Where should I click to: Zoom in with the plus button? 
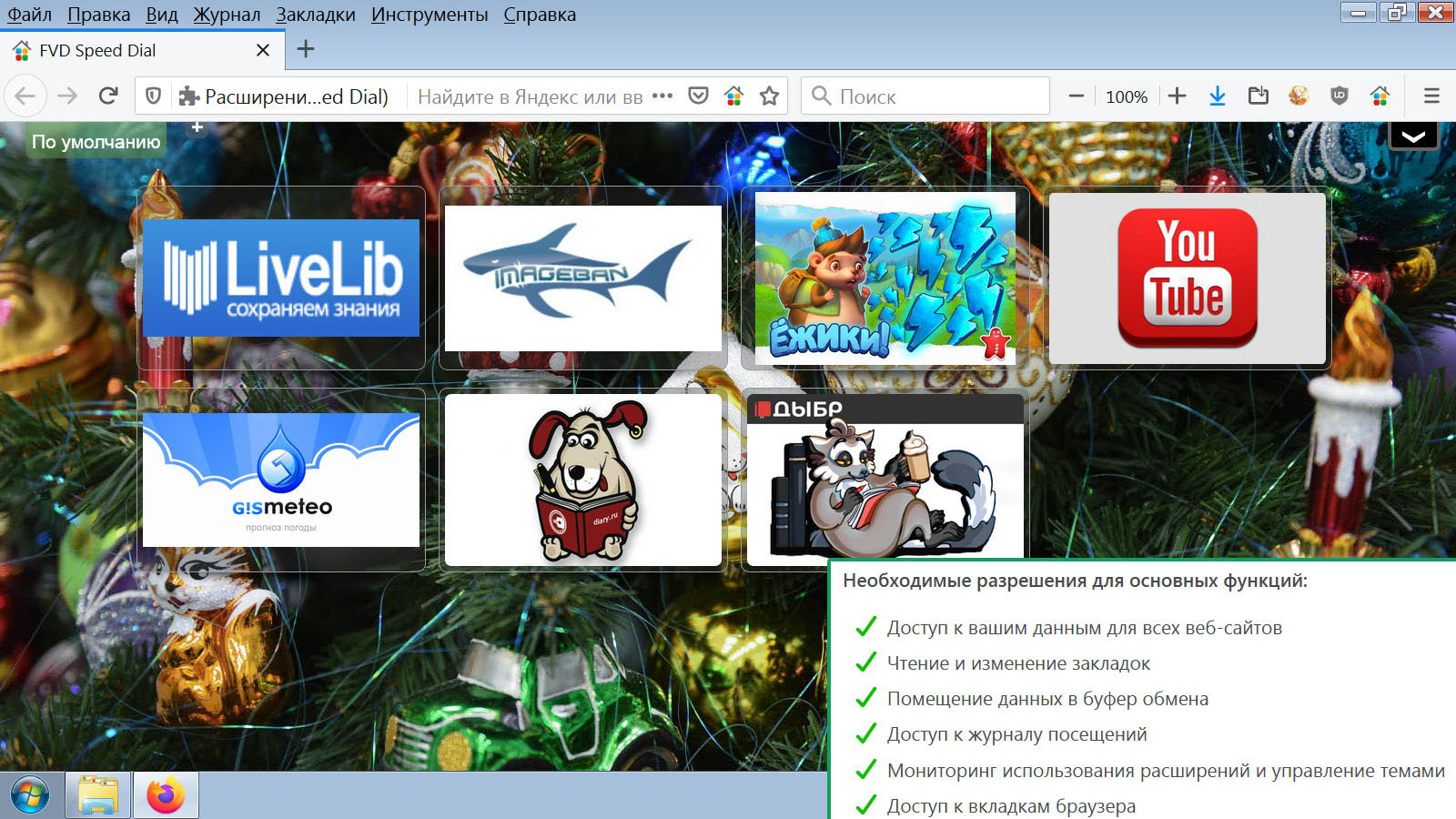(x=1177, y=96)
